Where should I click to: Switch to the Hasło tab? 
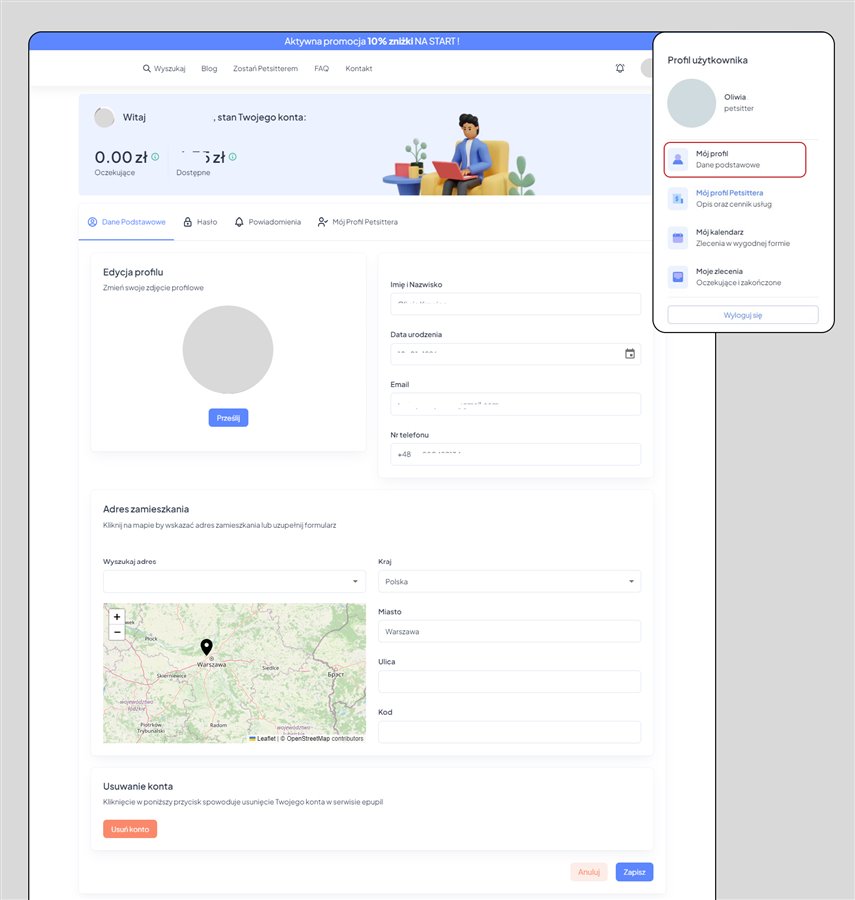coord(200,222)
